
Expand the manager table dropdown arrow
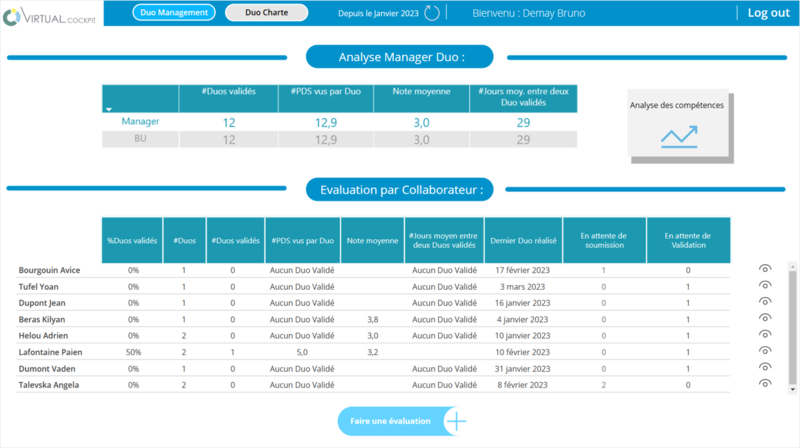coord(108,107)
